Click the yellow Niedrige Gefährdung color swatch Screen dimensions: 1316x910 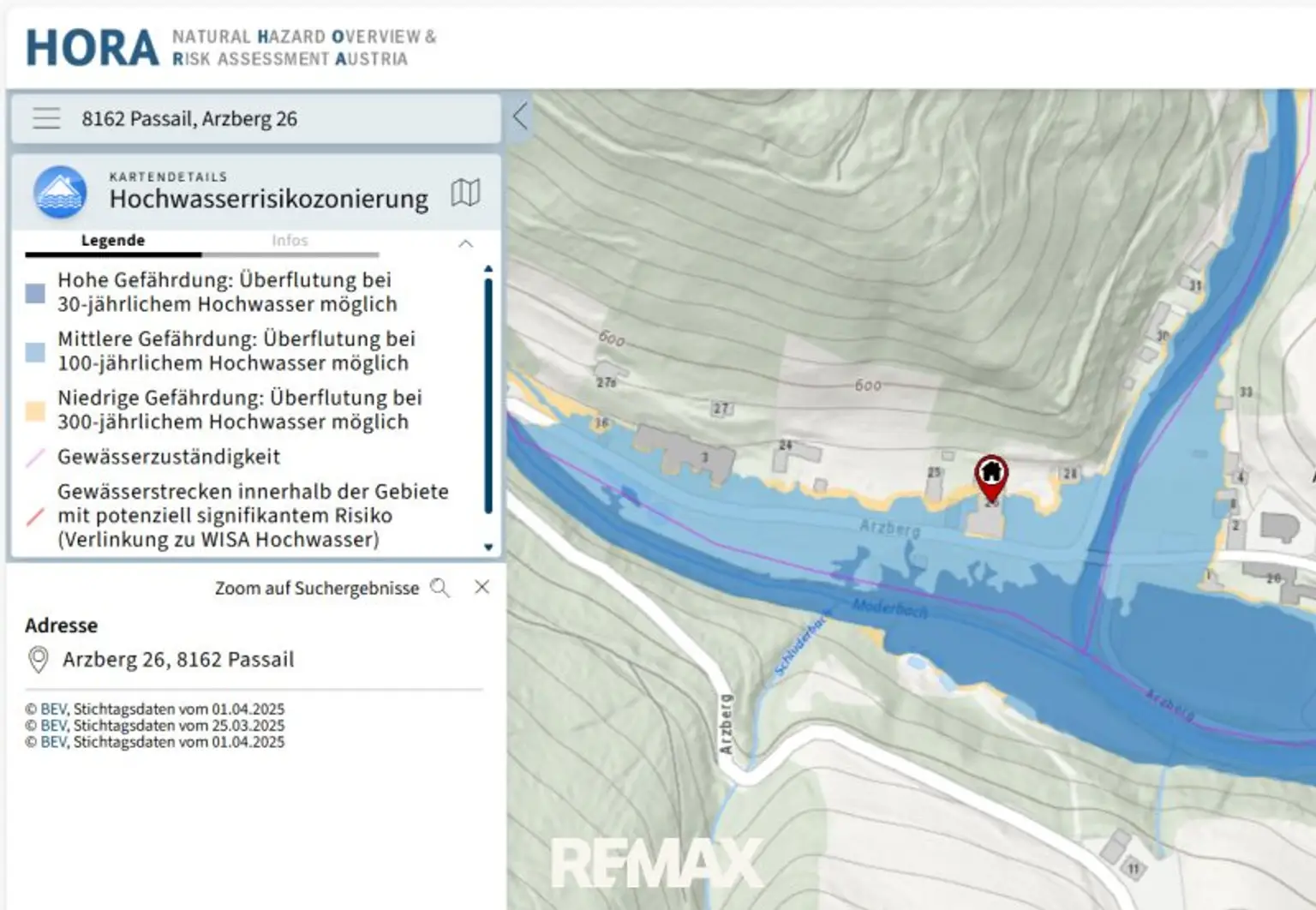(x=35, y=410)
